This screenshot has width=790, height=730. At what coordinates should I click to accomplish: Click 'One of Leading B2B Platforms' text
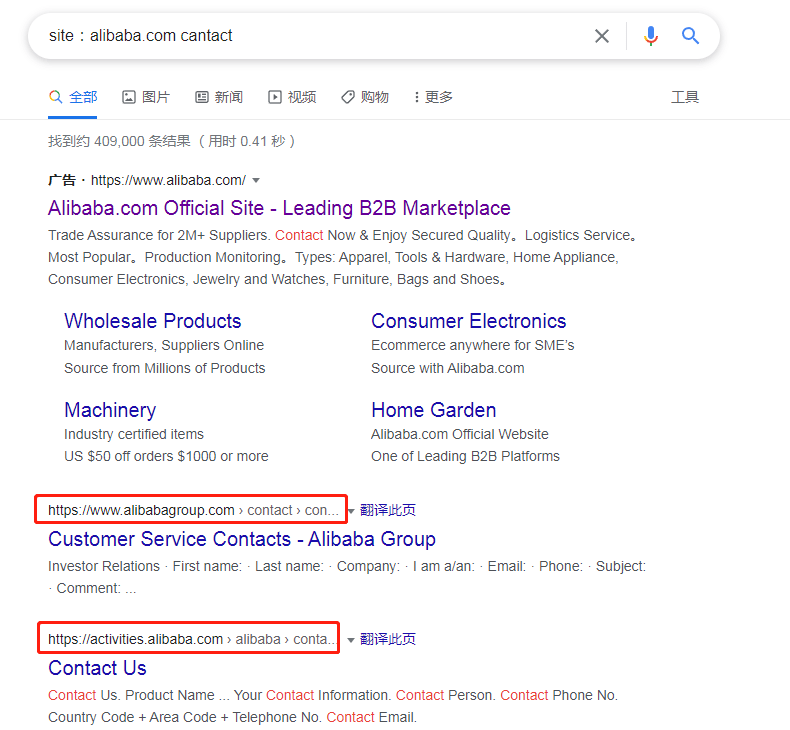click(466, 456)
